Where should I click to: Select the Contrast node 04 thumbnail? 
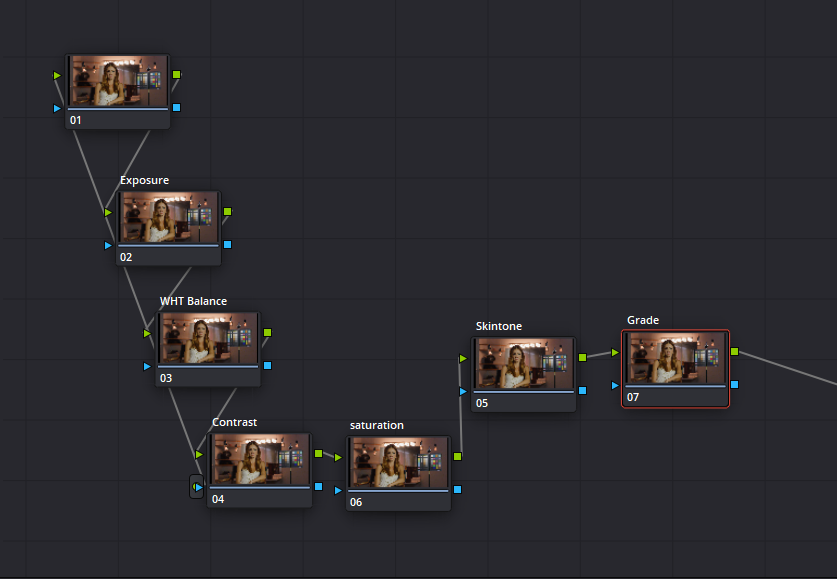click(x=260, y=460)
